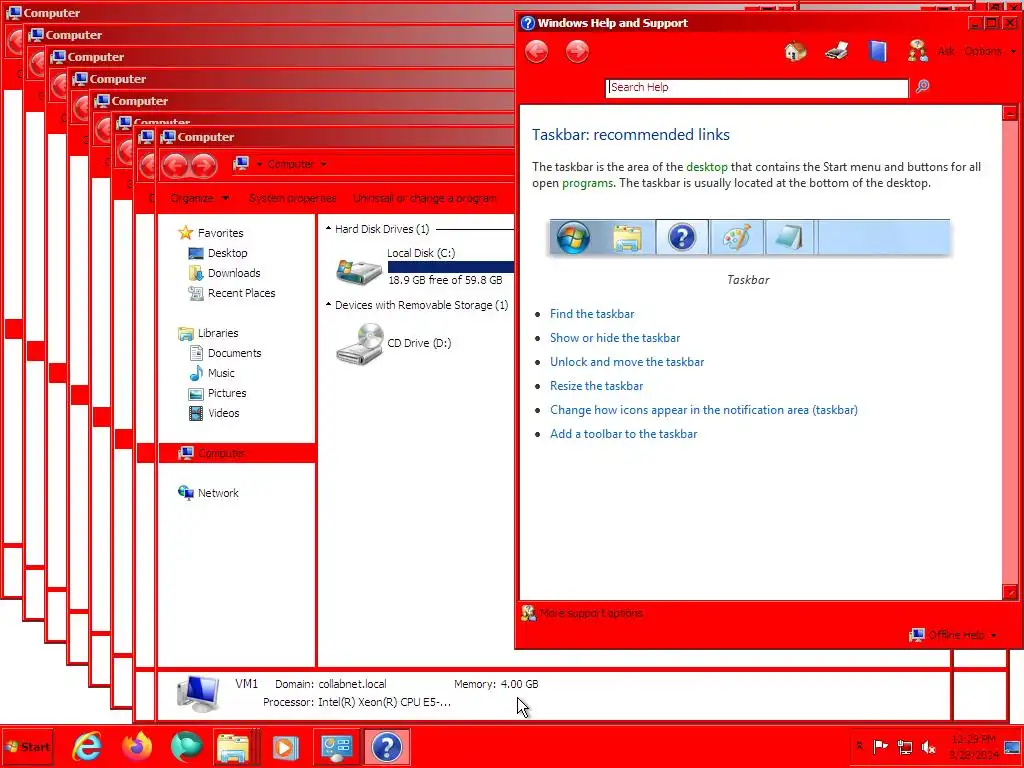Screen dimensions: 1024x768
Task: Launch Internet Explorer from taskbar
Action: (87, 747)
